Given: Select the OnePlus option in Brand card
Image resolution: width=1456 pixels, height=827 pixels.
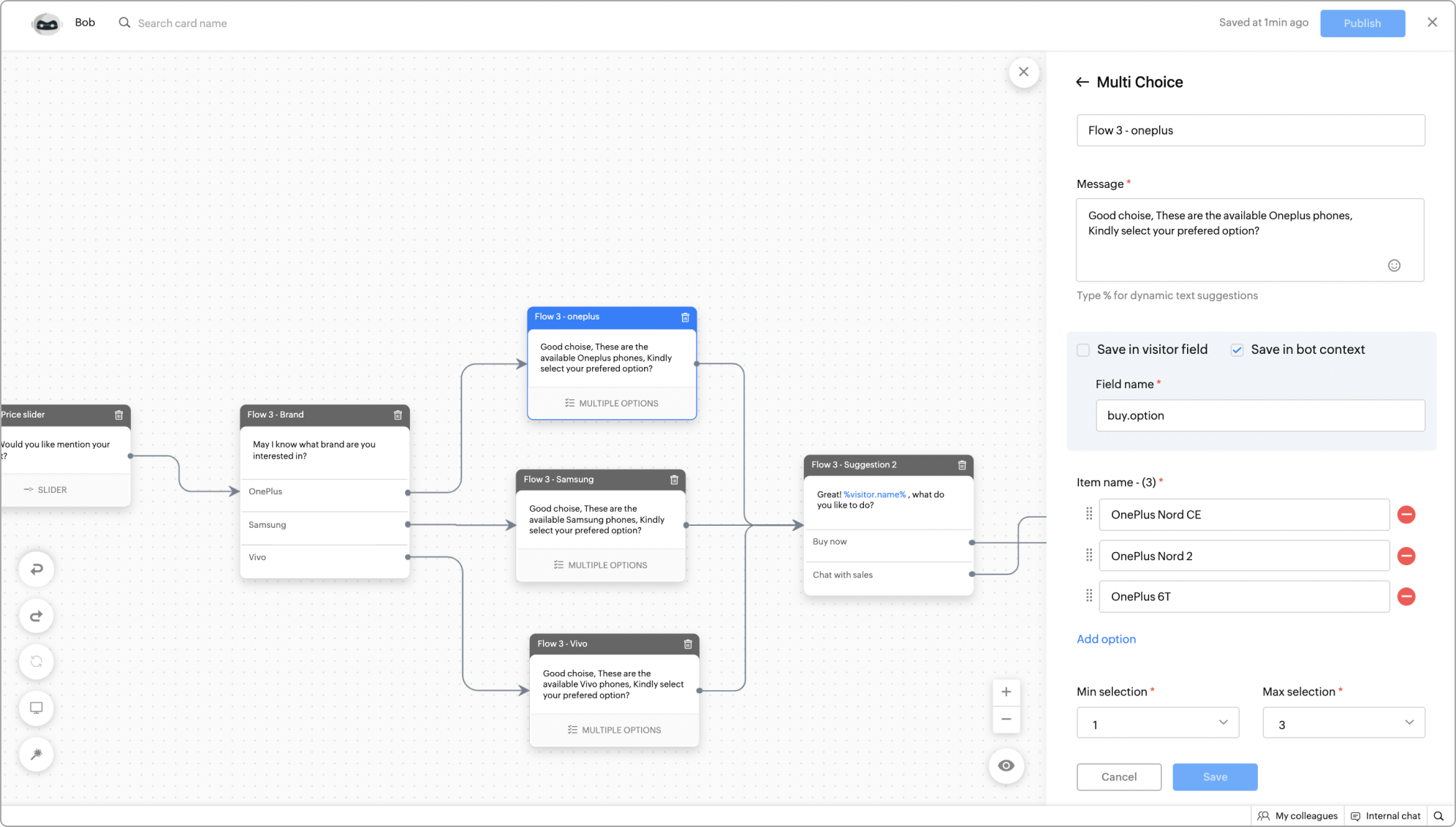Looking at the screenshot, I should tap(325, 492).
